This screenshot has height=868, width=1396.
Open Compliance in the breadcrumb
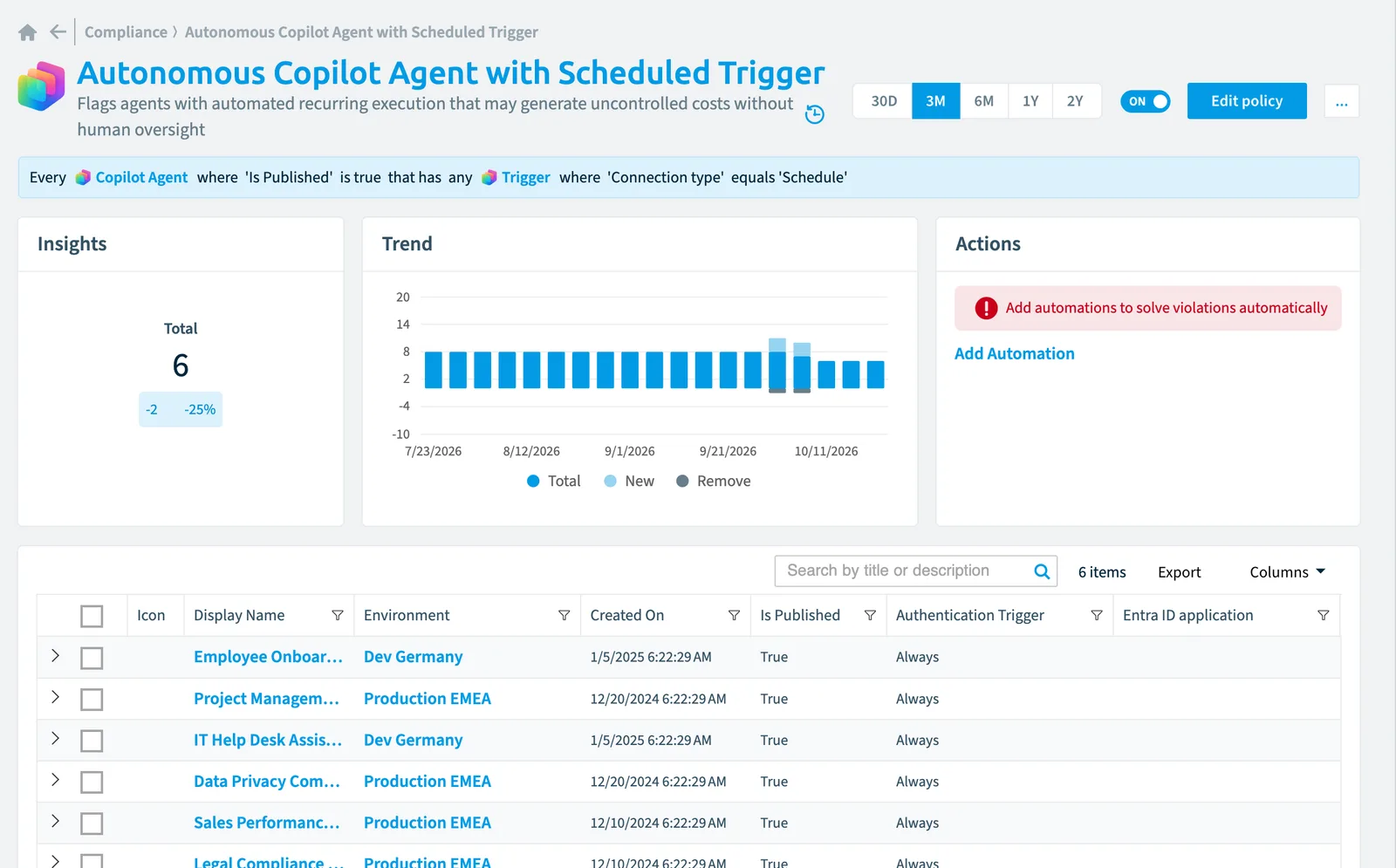(x=126, y=32)
